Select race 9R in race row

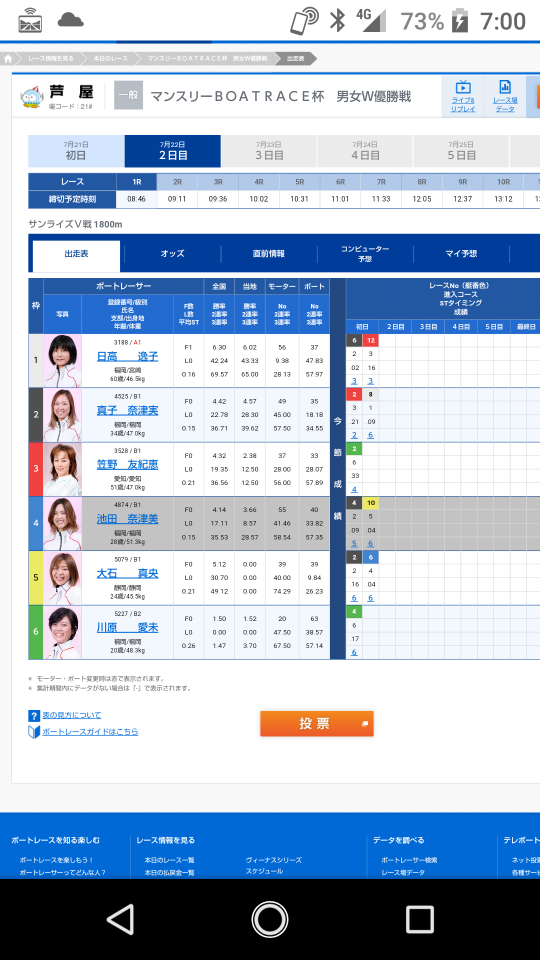point(463,182)
